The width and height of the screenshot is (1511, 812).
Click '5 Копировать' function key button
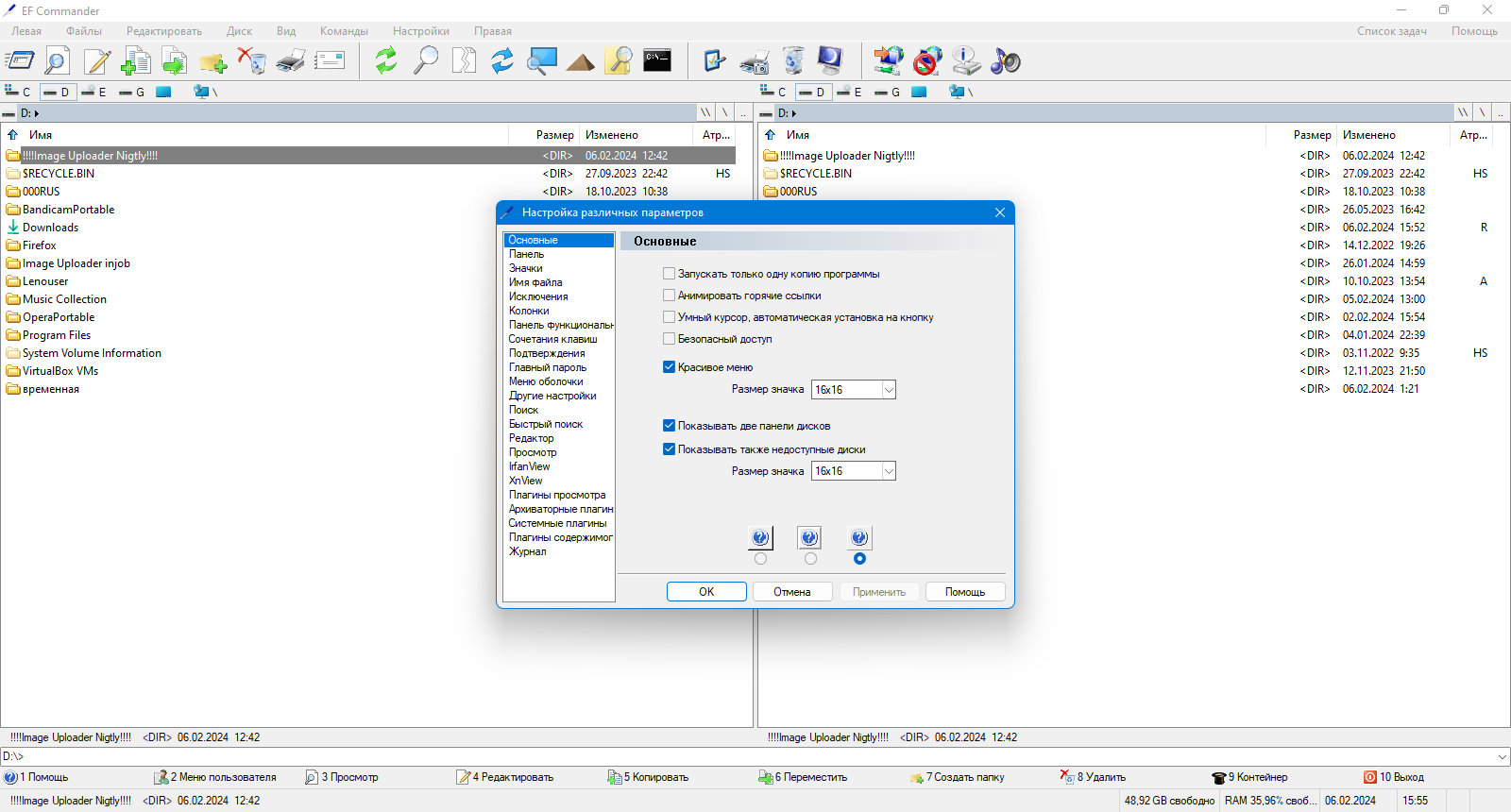[648, 777]
